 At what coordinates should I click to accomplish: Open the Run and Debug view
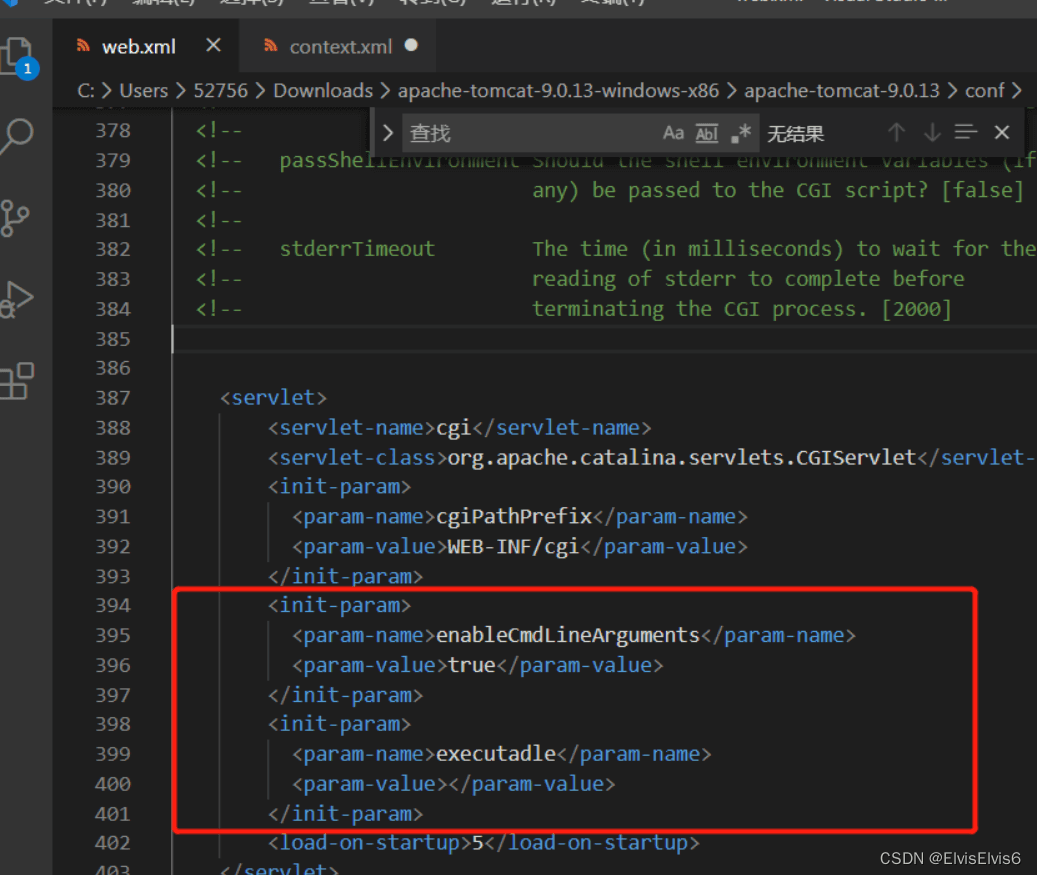point(17,299)
